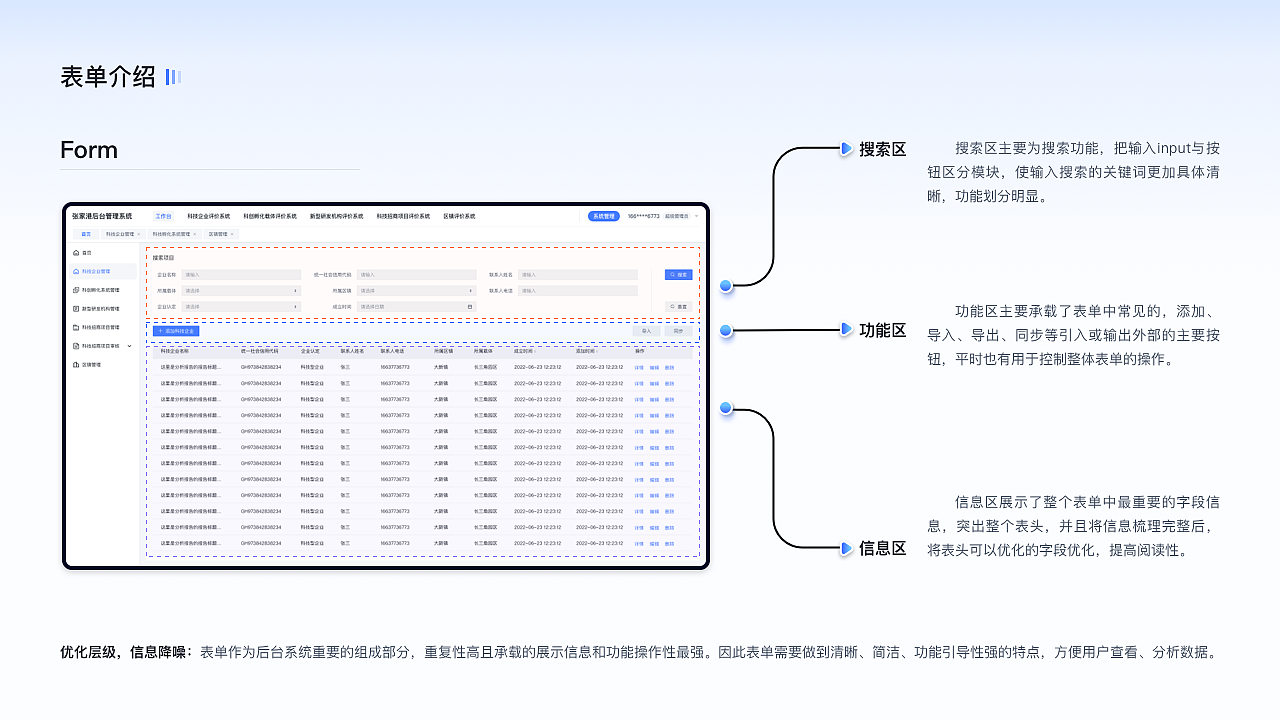Focus the 联系人姓名 input field

click(x=577, y=274)
